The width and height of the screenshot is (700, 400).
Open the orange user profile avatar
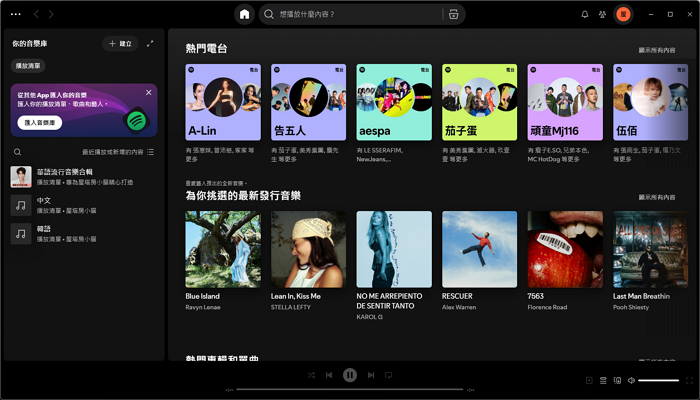[x=623, y=14]
